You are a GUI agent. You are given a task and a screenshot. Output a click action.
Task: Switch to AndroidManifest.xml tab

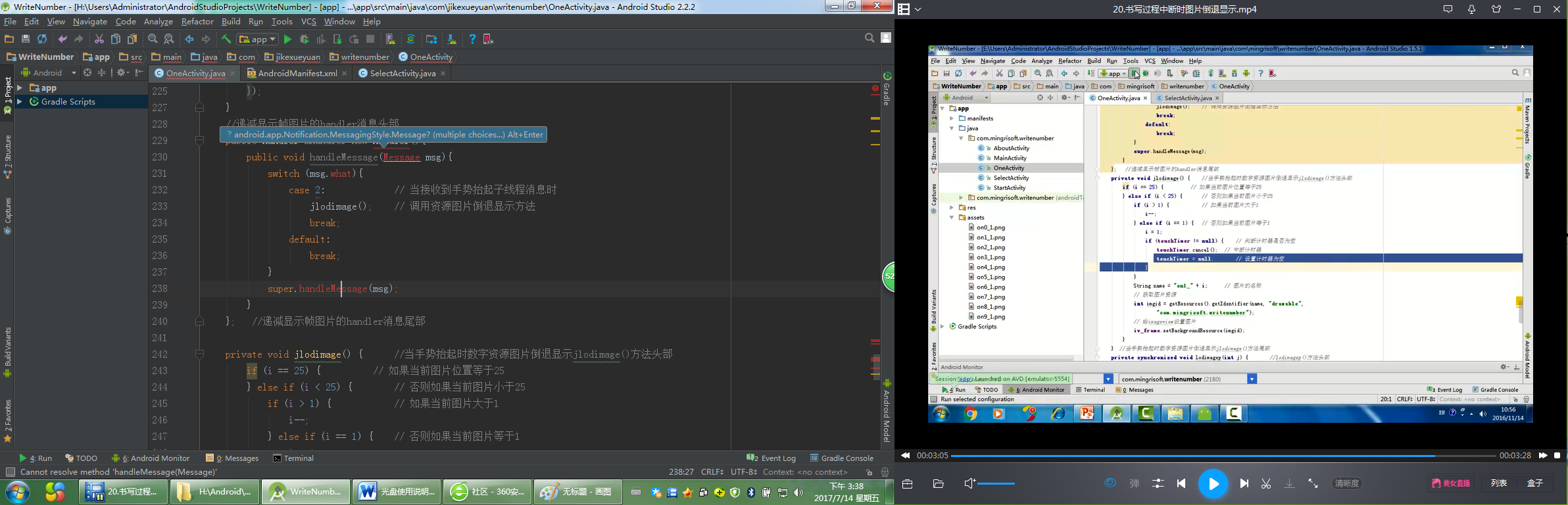[x=297, y=73]
